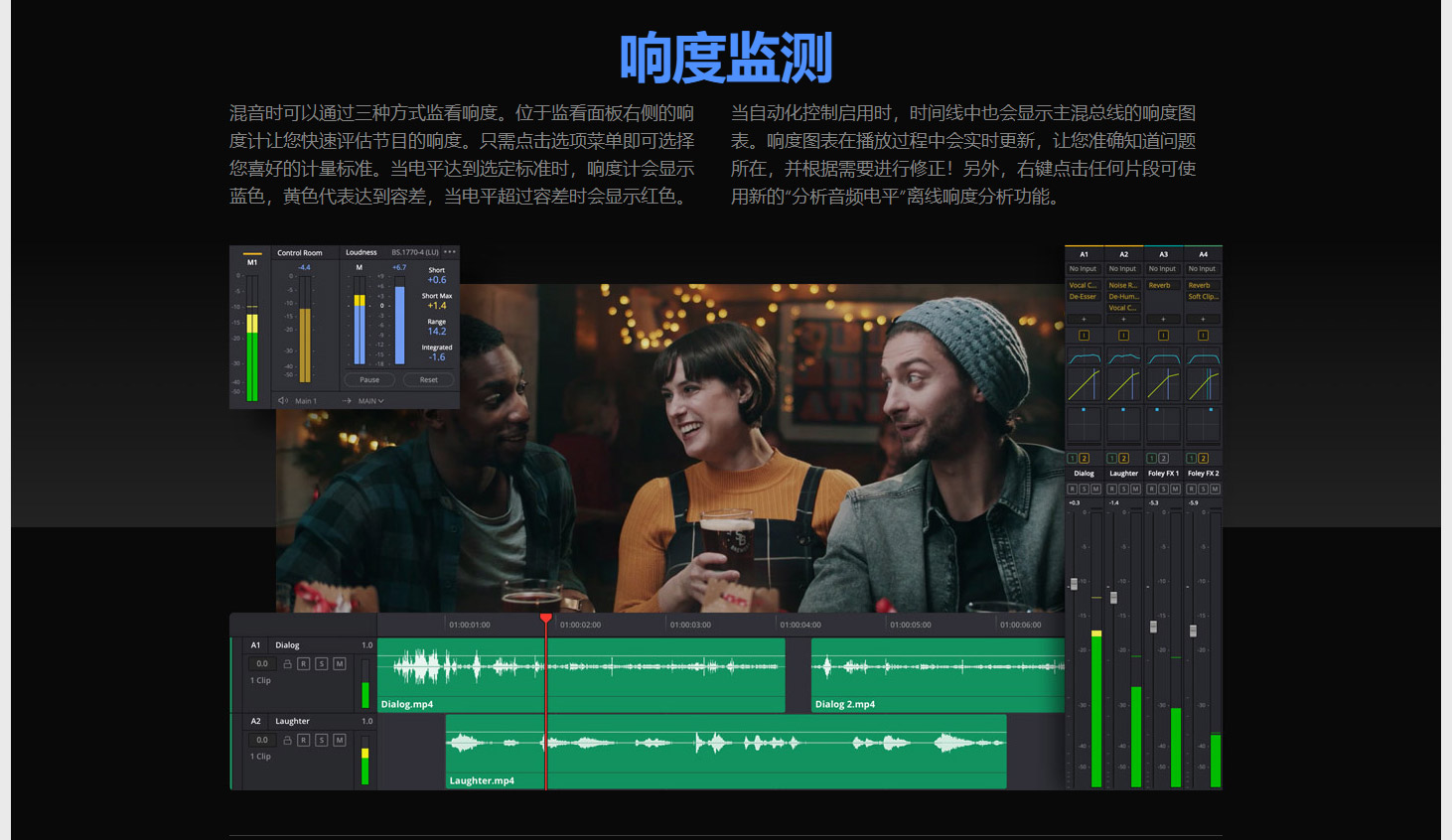Add an effect to mixer channel A3
Viewport: 1452px width, 840px height.
[1163, 319]
